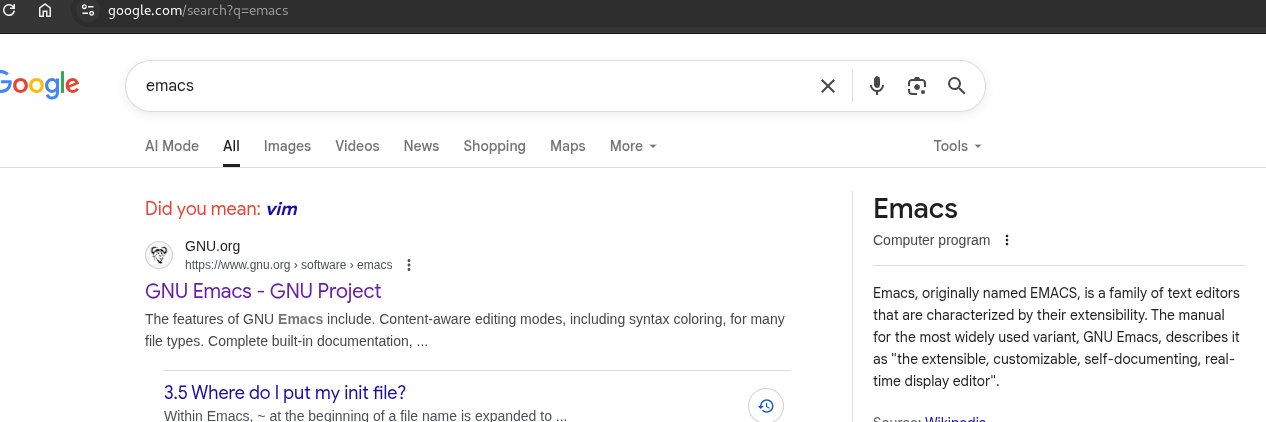Open 'Where do I put my init file?'
1266x422 pixels.
pos(285,392)
